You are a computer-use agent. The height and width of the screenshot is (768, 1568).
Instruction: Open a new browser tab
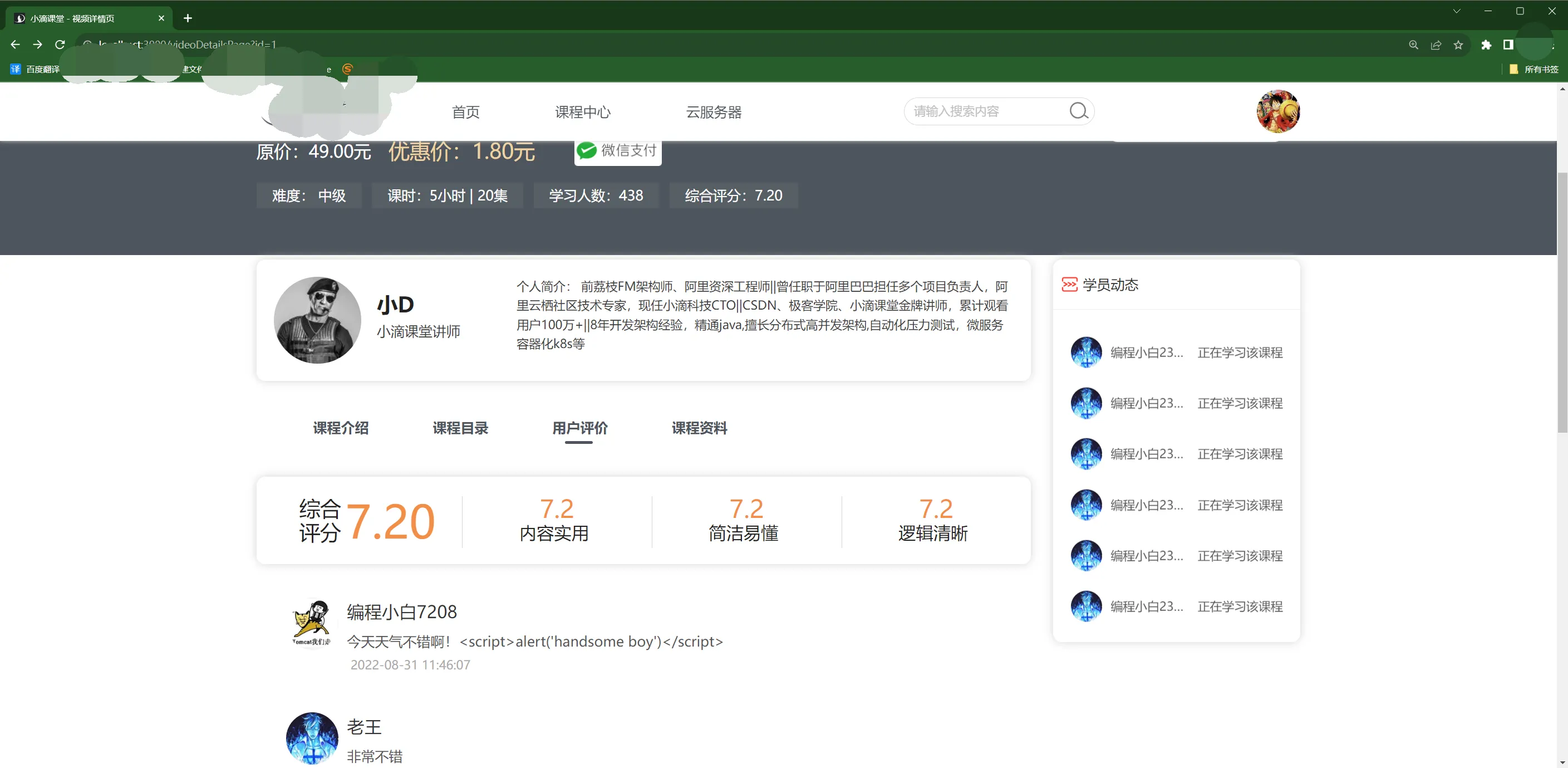coord(188,18)
